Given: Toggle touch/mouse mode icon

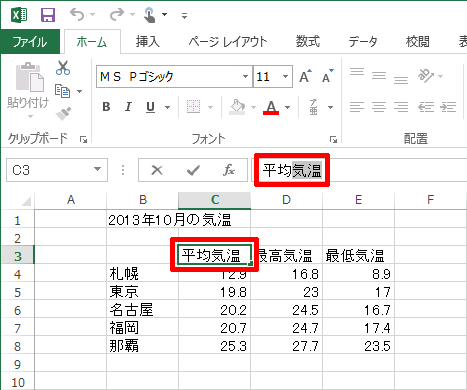Looking at the screenshot, I should (x=149, y=15).
